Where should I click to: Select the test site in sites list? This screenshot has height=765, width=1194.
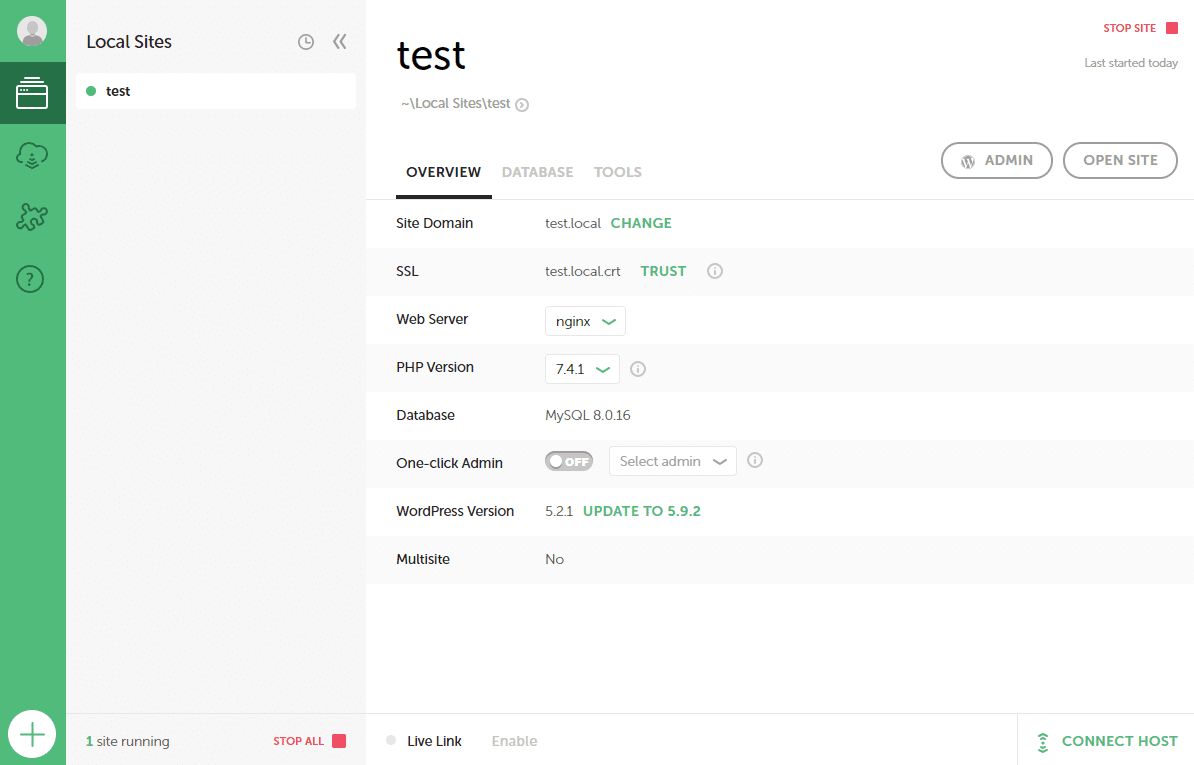[215, 91]
